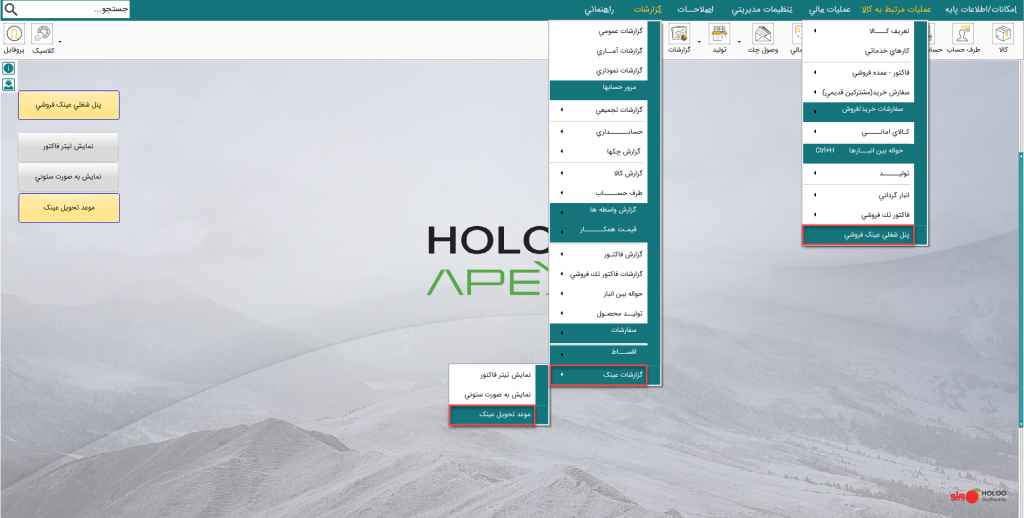Open the عملیات مرتبط به کالا menu
Viewport: 1024px width, 518px height.
(894, 10)
